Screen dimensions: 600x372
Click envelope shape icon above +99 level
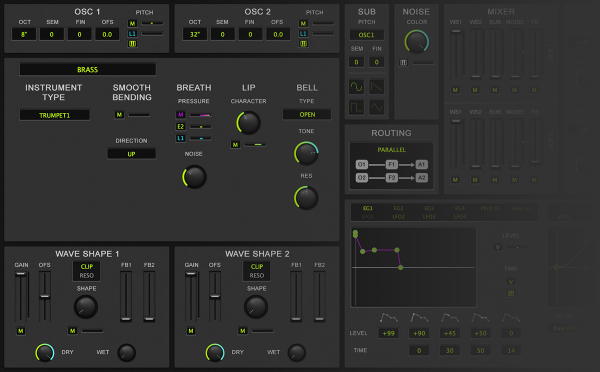point(389,317)
